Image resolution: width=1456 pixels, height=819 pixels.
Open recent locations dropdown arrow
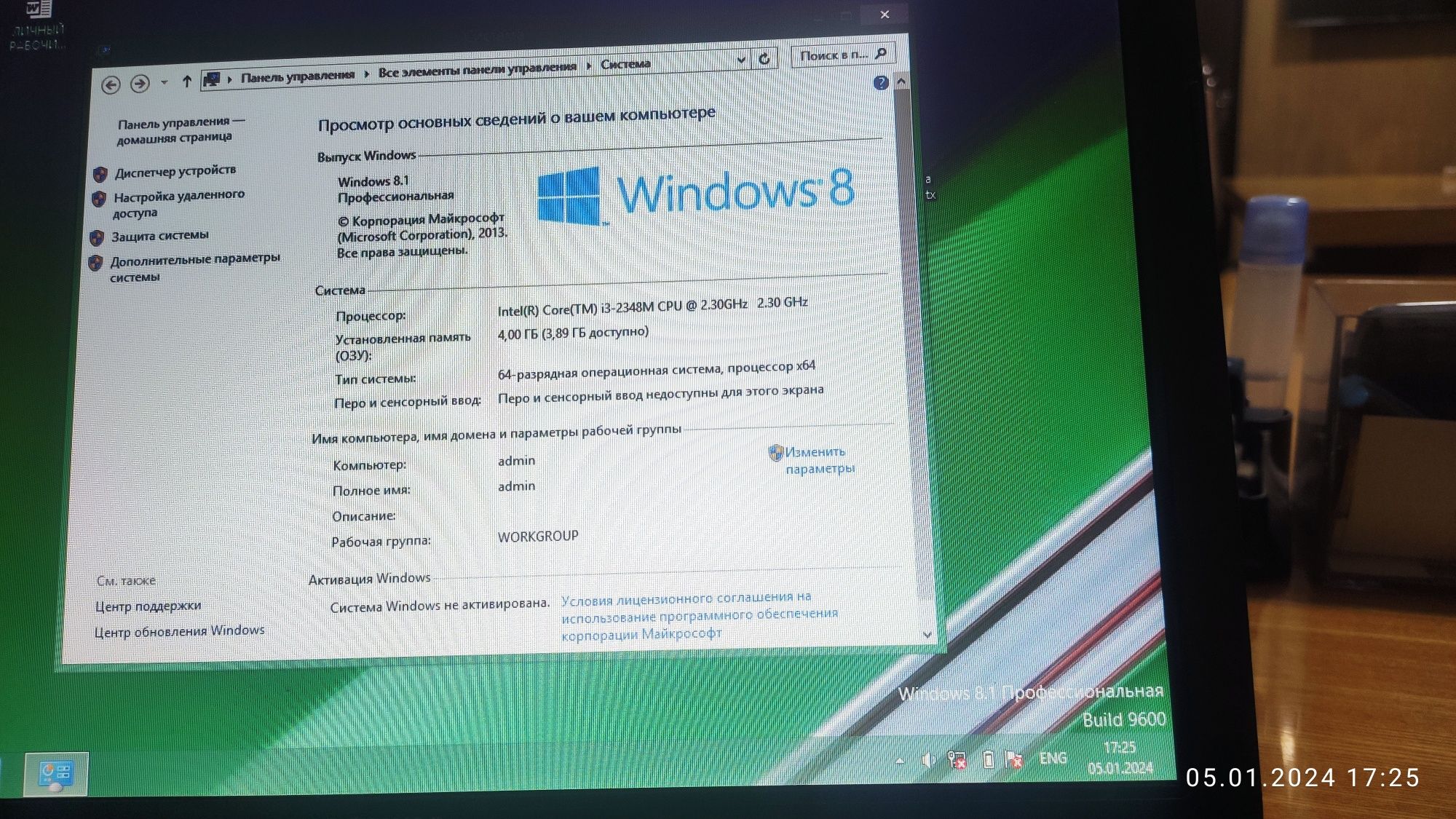165,82
